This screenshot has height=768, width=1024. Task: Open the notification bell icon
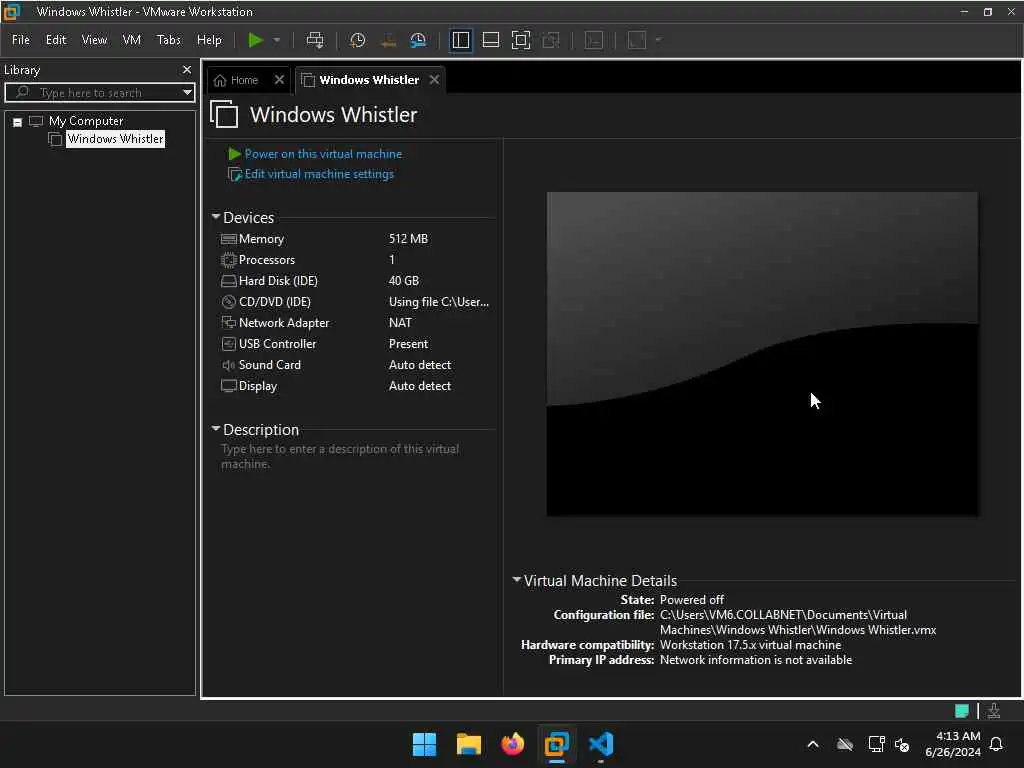click(997, 744)
